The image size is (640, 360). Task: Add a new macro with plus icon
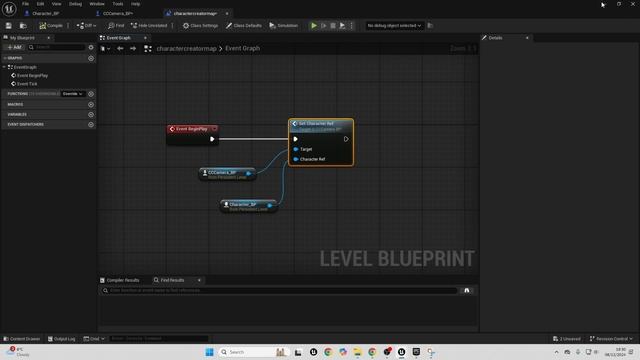(x=91, y=104)
